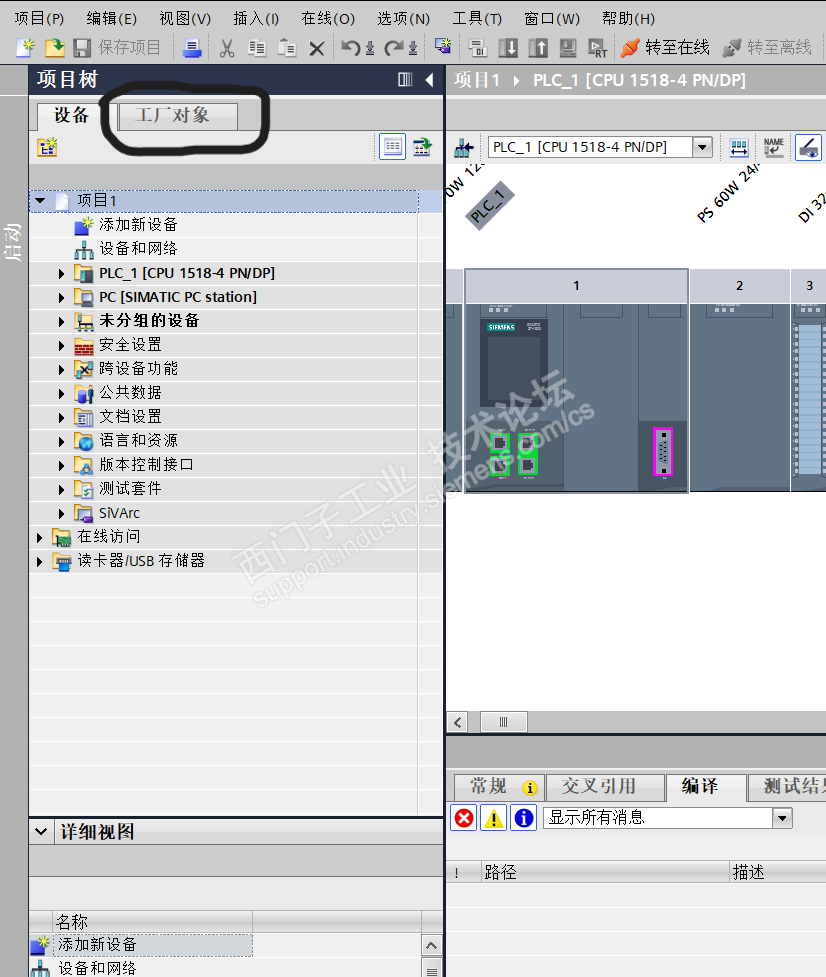Open the 在线(O) menu

pyautogui.click(x=328, y=18)
